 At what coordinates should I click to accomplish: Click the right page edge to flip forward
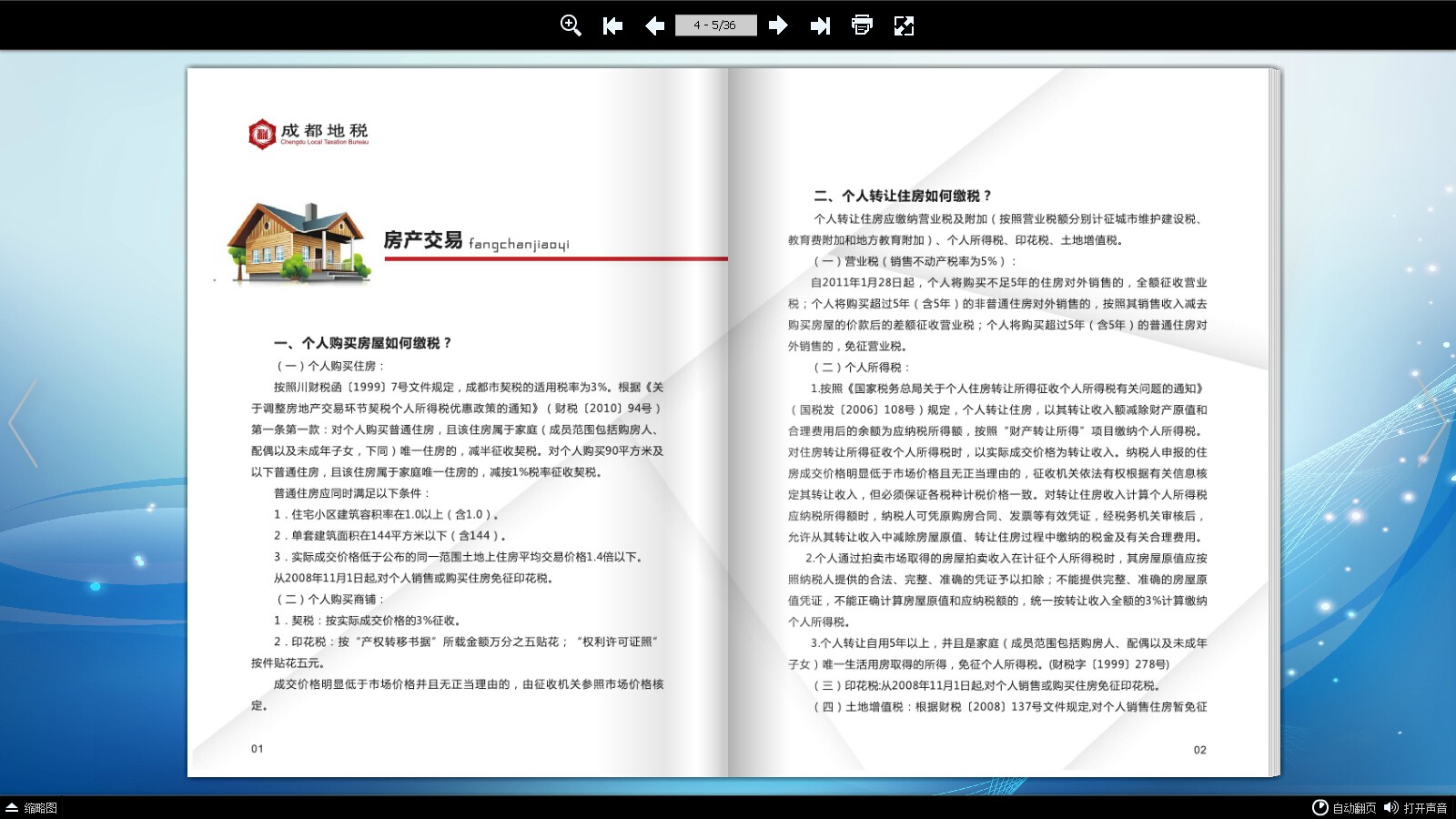click(1276, 423)
